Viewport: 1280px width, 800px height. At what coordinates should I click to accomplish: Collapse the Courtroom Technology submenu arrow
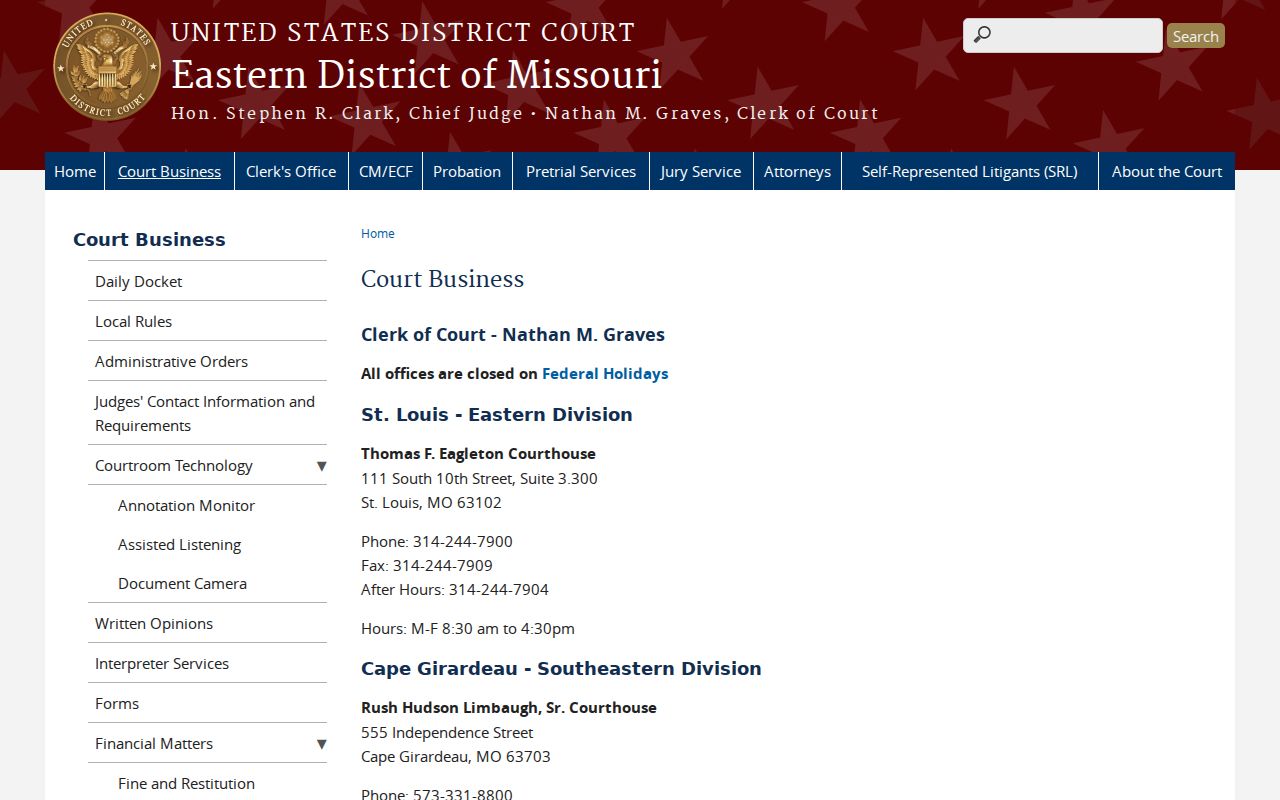[321, 465]
